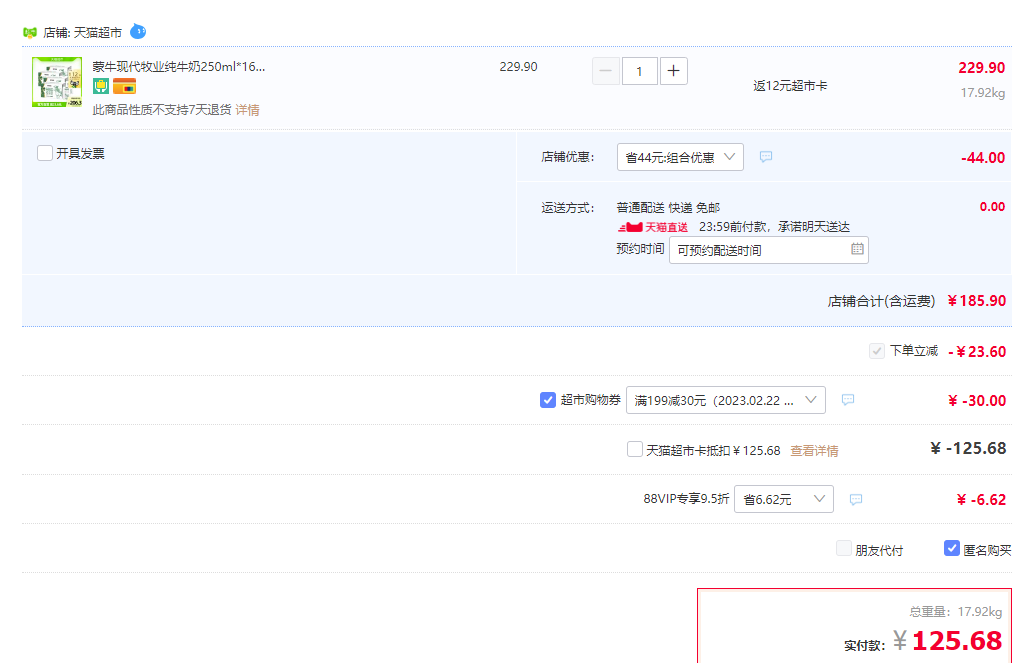
Task: Open the 满199减30元 coupon dropdown
Action: pyautogui.click(x=725, y=400)
